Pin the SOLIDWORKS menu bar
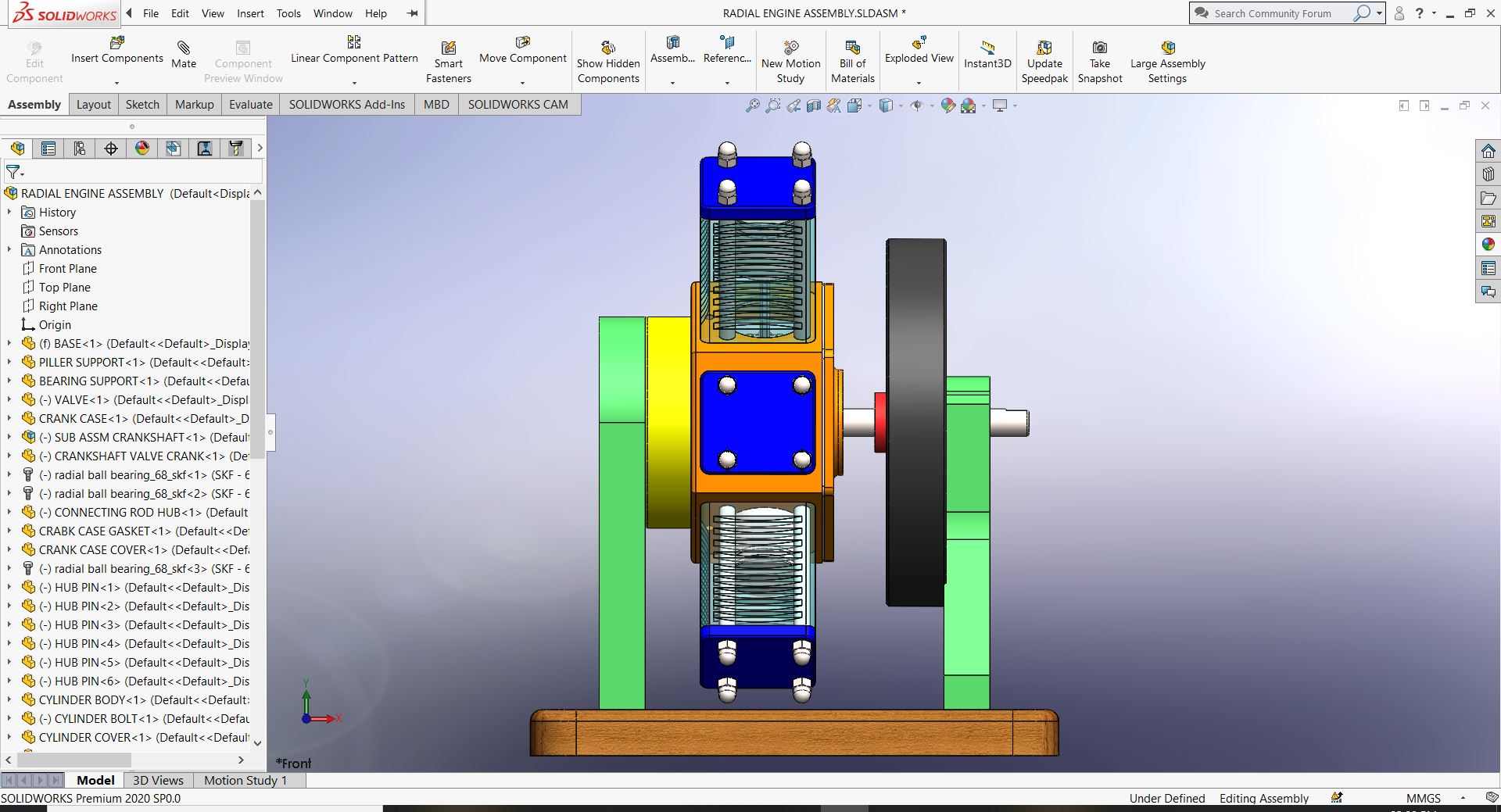1501x812 pixels. [413, 13]
